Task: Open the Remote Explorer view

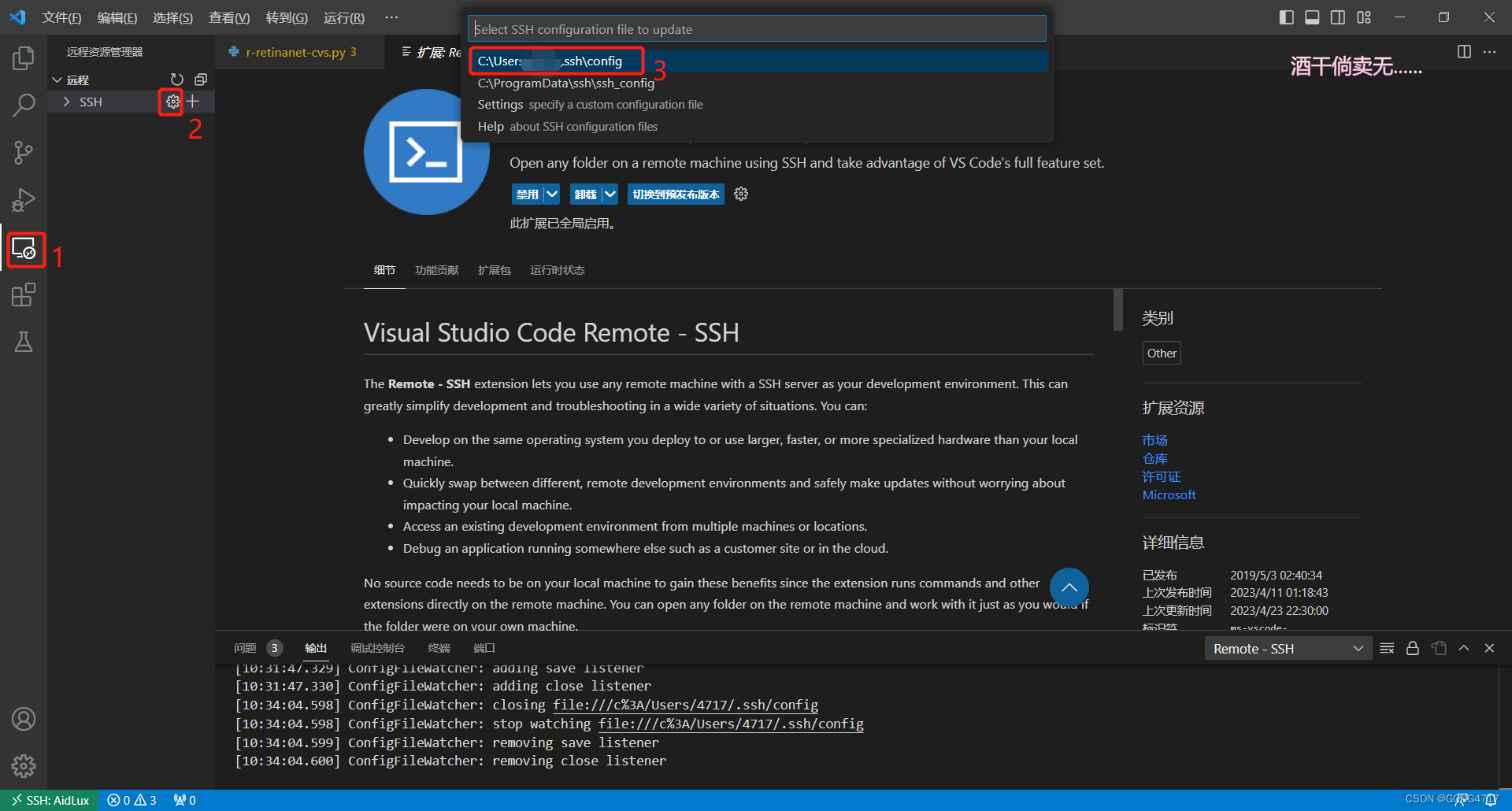Action: tap(24, 249)
